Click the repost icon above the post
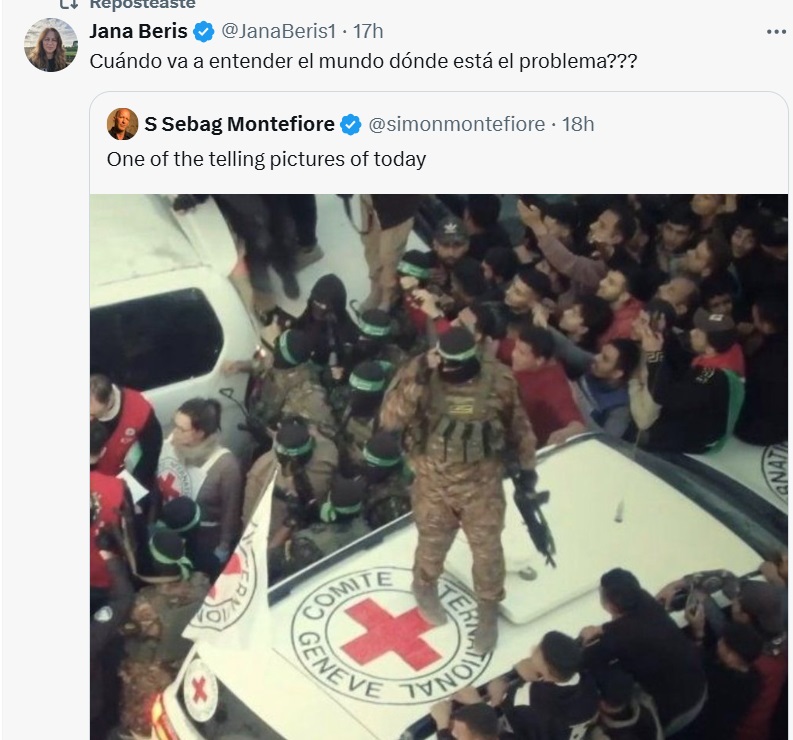The height and width of the screenshot is (740, 793). [x=68, y=4]
